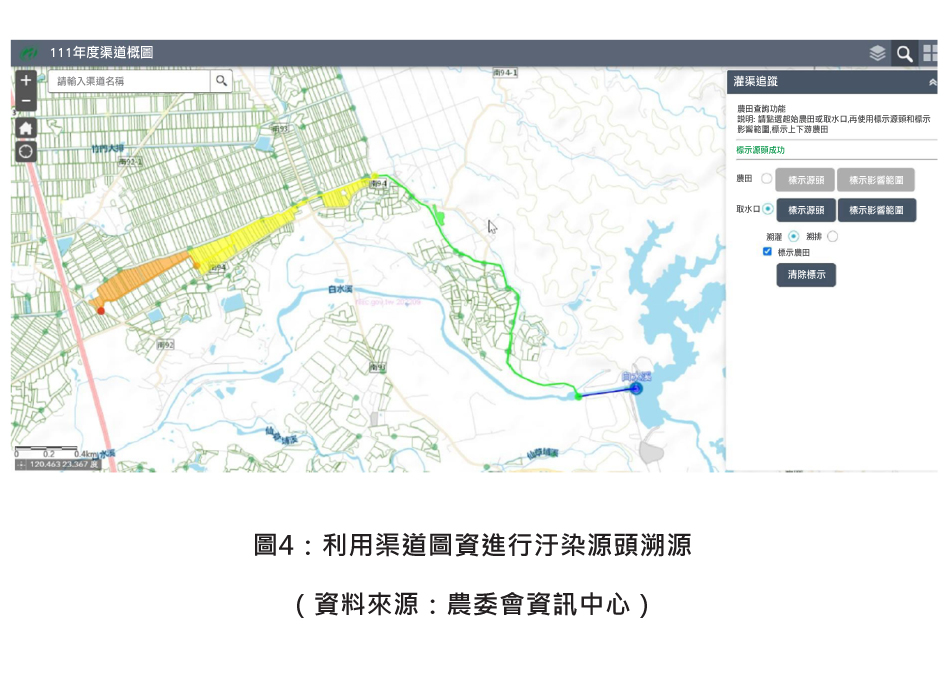945x681 pixels.
Task: Open the layers icon in the top toolbar
Action: pos(879,53)
